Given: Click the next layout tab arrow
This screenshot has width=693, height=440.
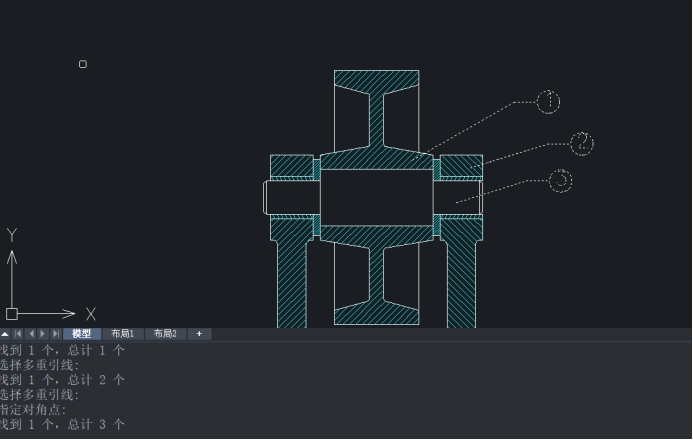Looking at the screenshot, I should [43, 334].
